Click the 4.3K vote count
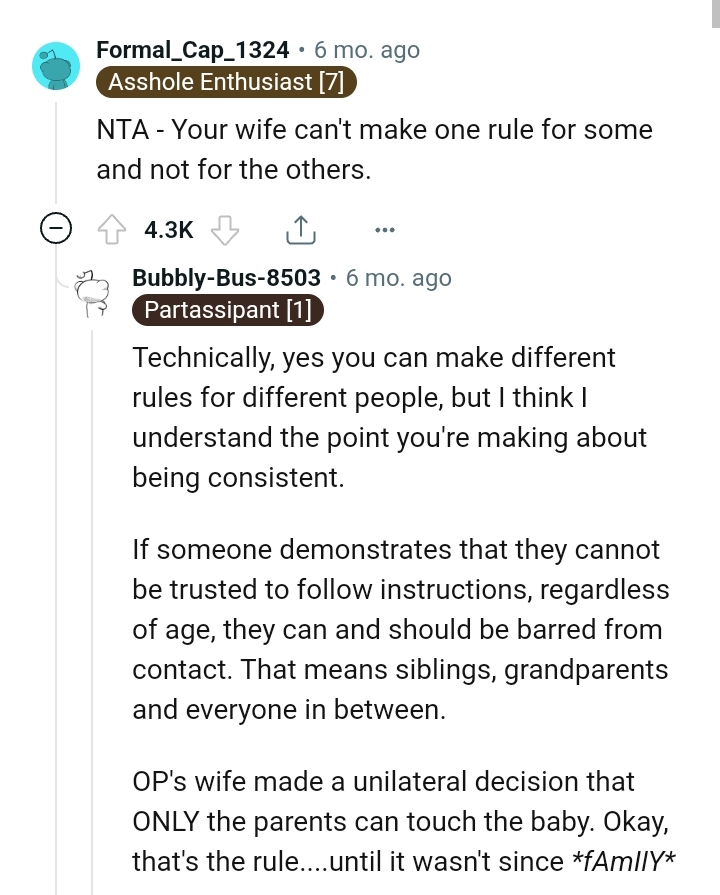 coord(167,229)
